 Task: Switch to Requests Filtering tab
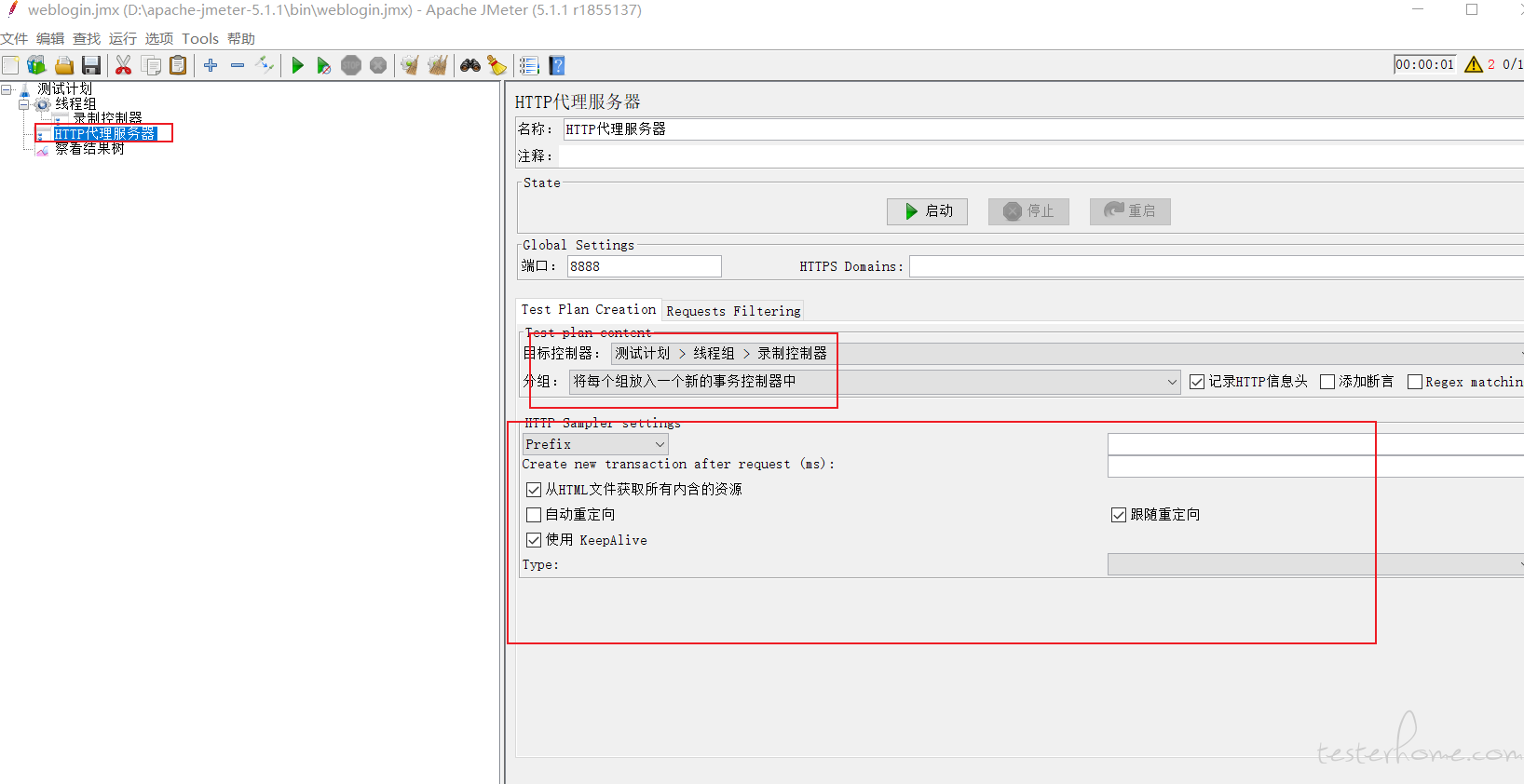(x=733, y=311)
